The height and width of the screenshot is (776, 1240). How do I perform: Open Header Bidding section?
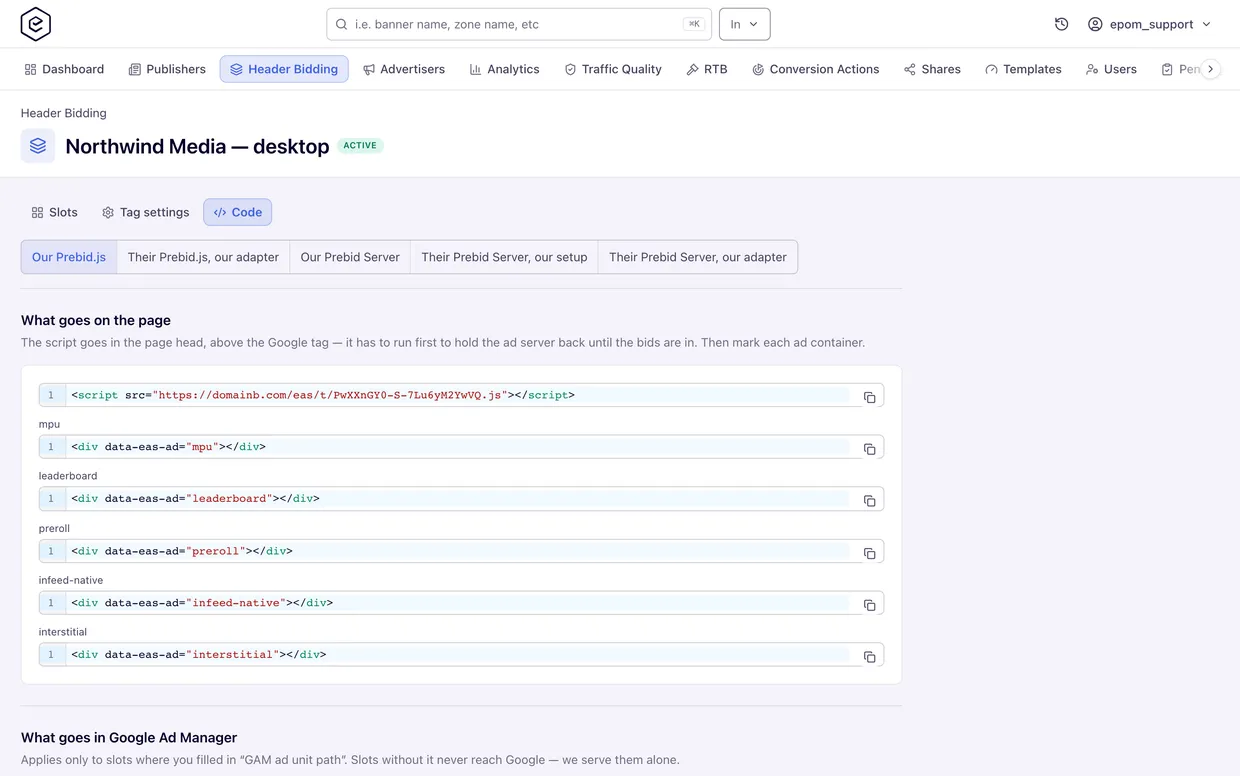point(284,69)
